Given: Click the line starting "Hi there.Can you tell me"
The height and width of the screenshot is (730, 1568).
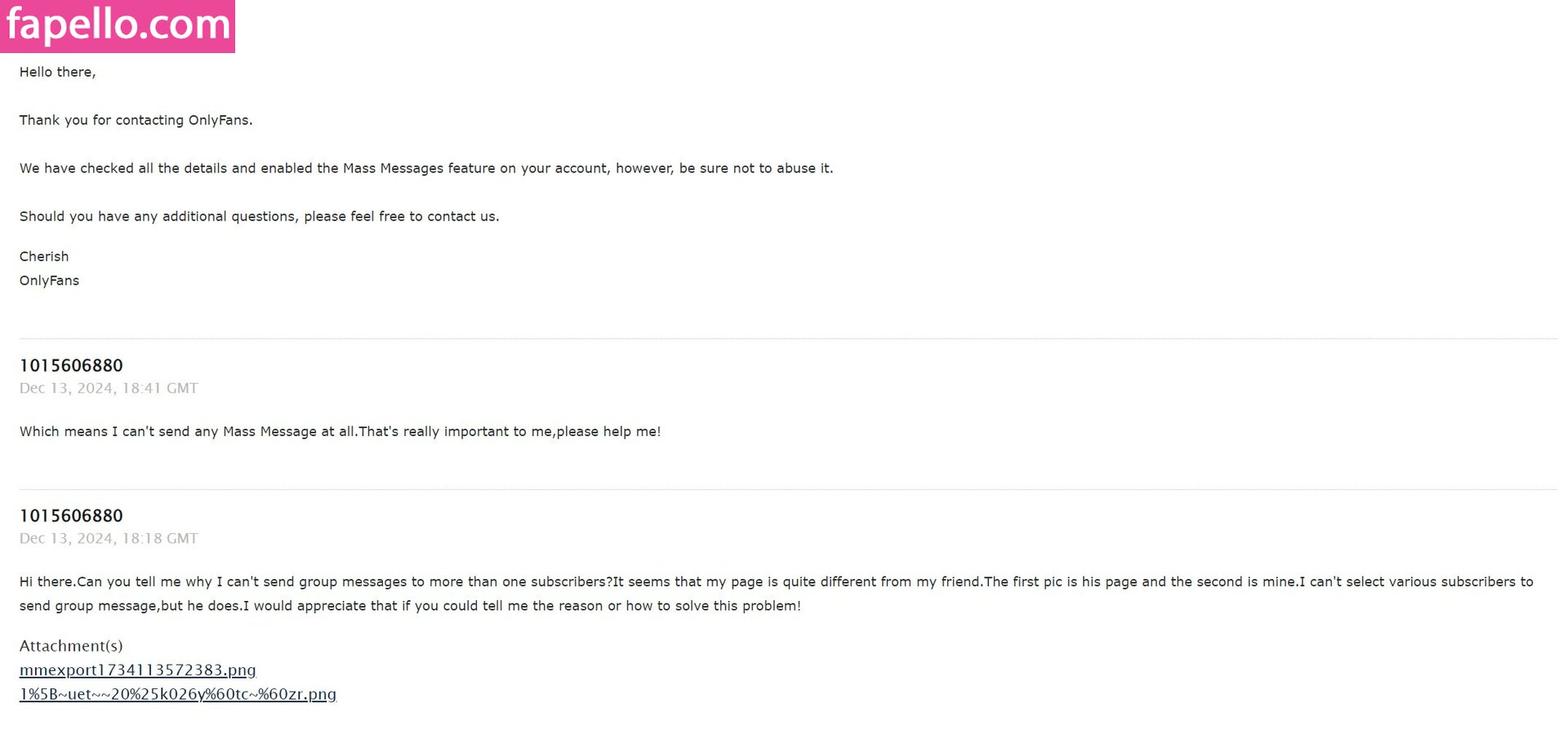Looking at the screenshot, I should 776,581.
